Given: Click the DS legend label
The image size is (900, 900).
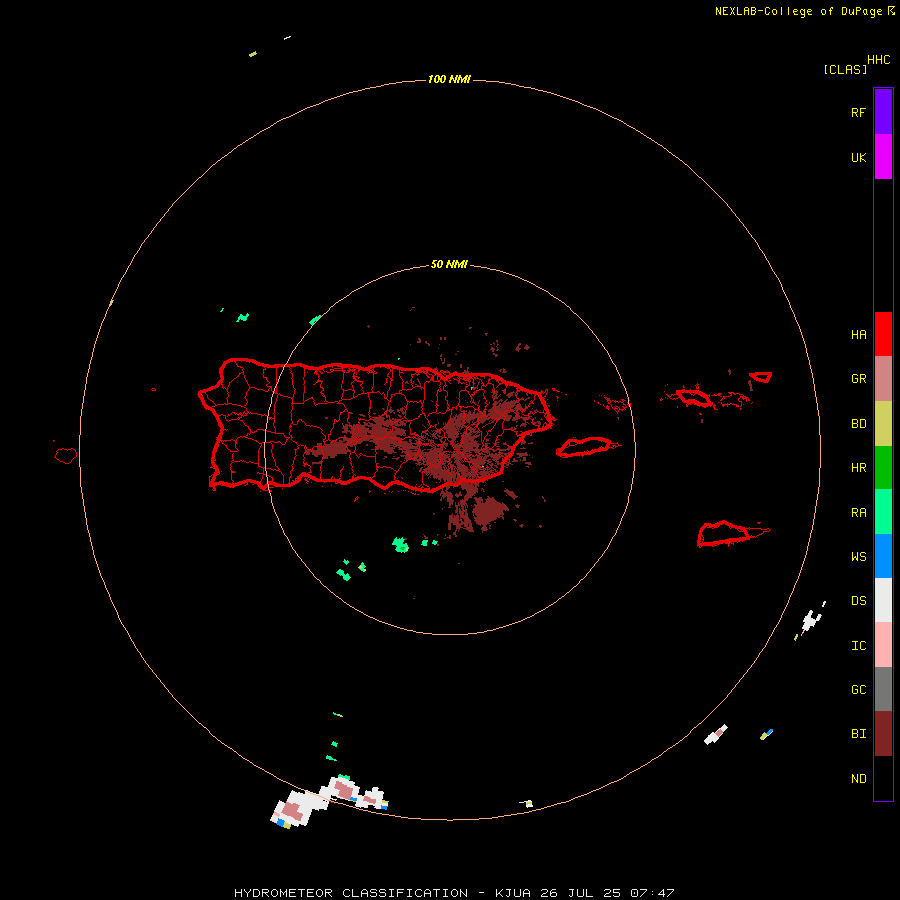Looking at the screenshot, I should [x=858, y=600].
